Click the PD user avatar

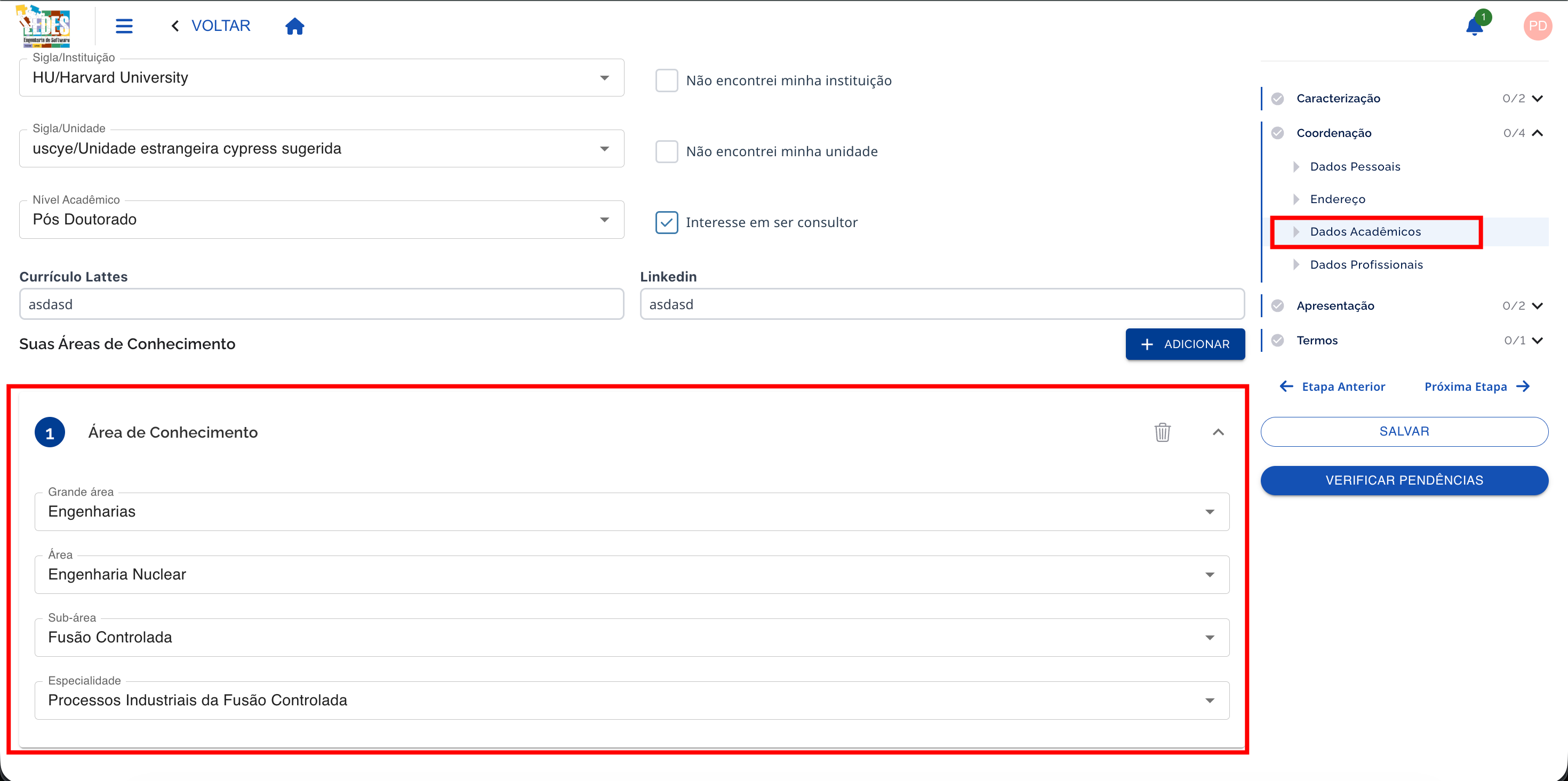(x=1537, y=26)
